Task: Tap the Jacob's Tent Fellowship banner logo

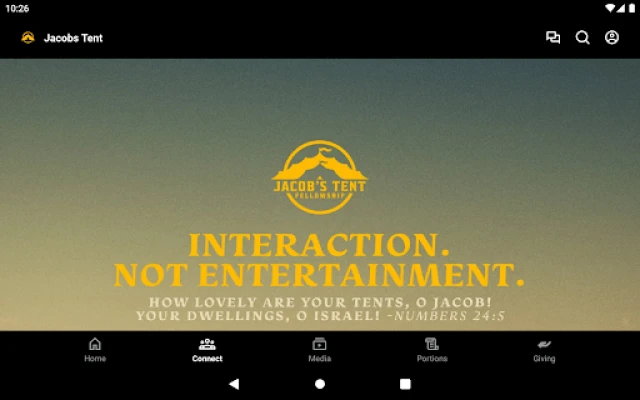Action: pyautogui.click(x=320, y=177)
